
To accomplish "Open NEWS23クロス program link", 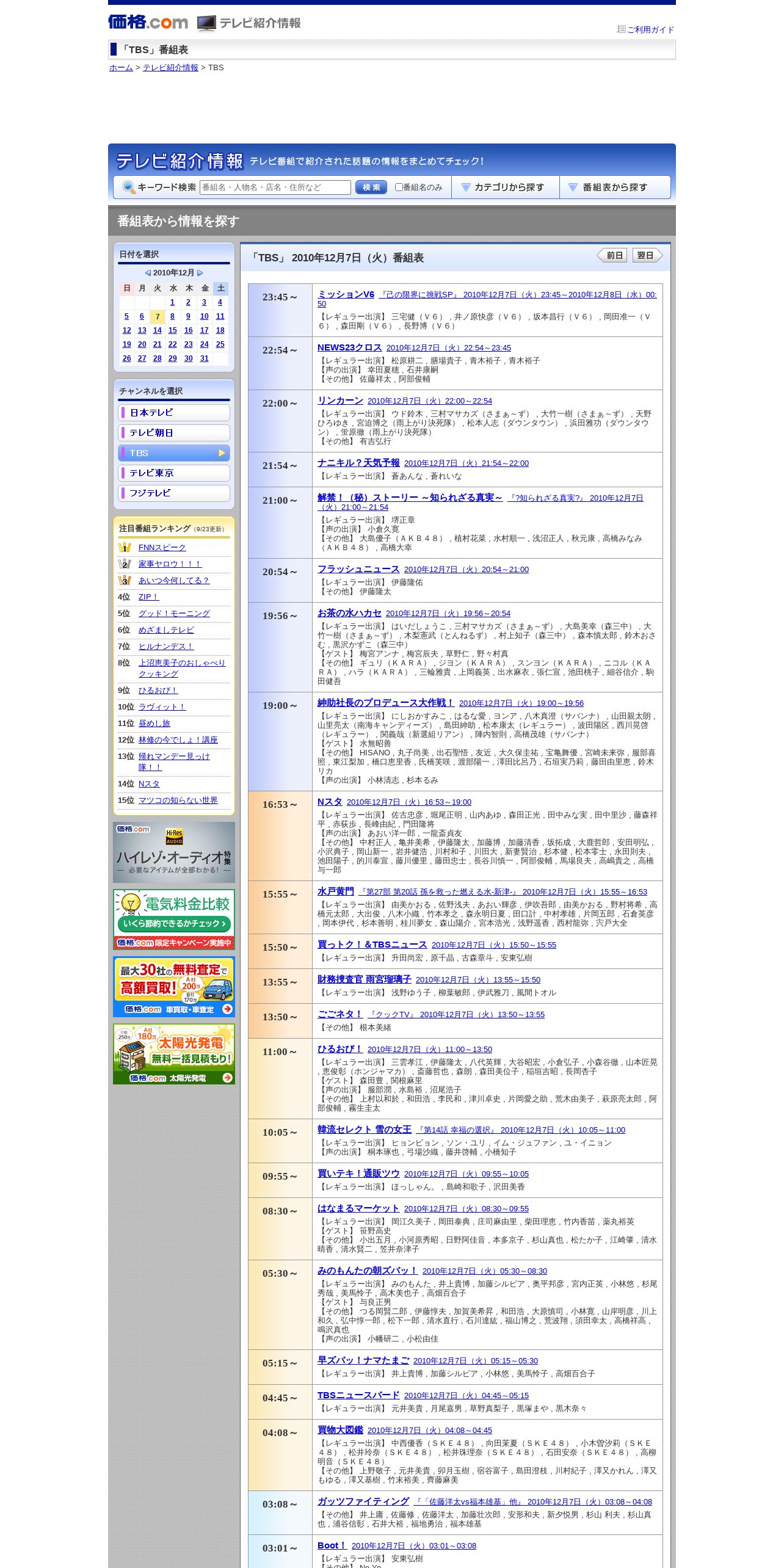I will coord(349,347).
